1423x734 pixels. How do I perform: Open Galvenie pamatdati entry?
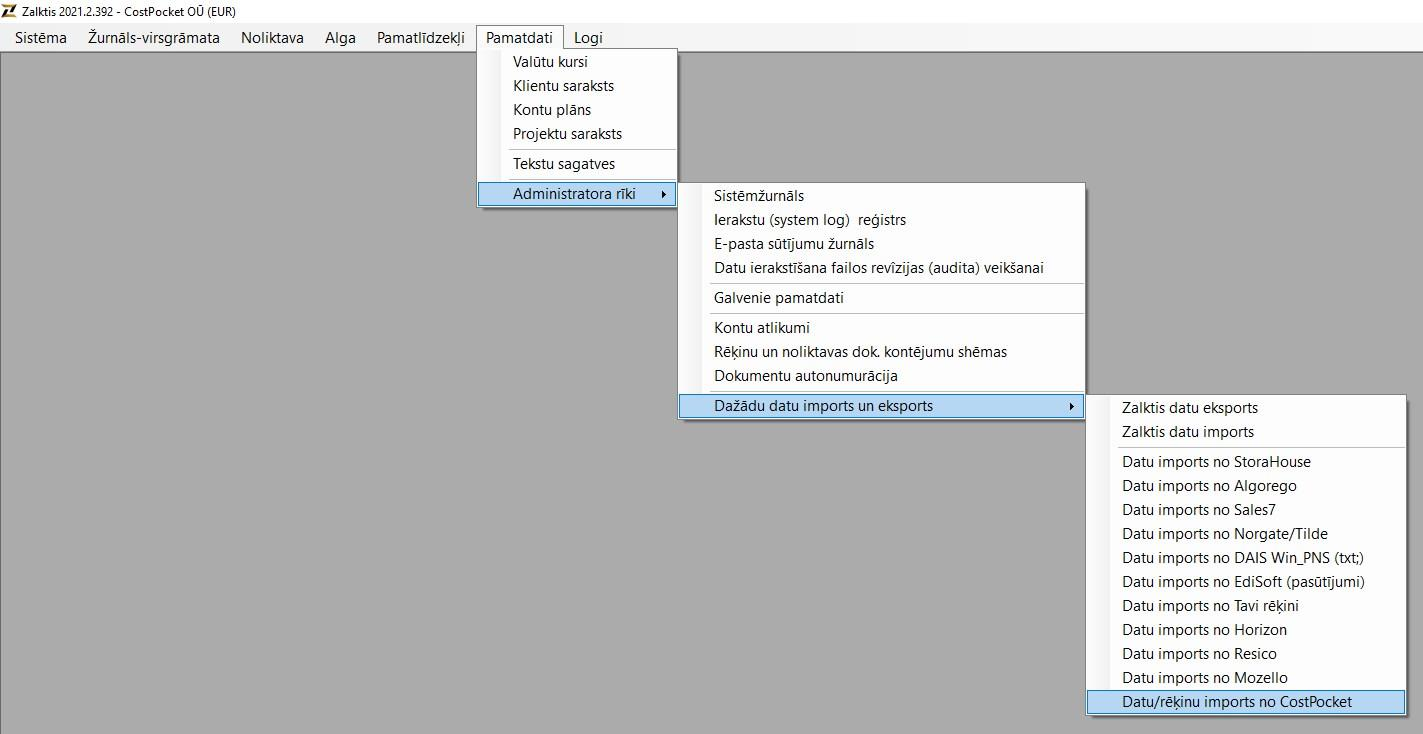tap(882, 298)
